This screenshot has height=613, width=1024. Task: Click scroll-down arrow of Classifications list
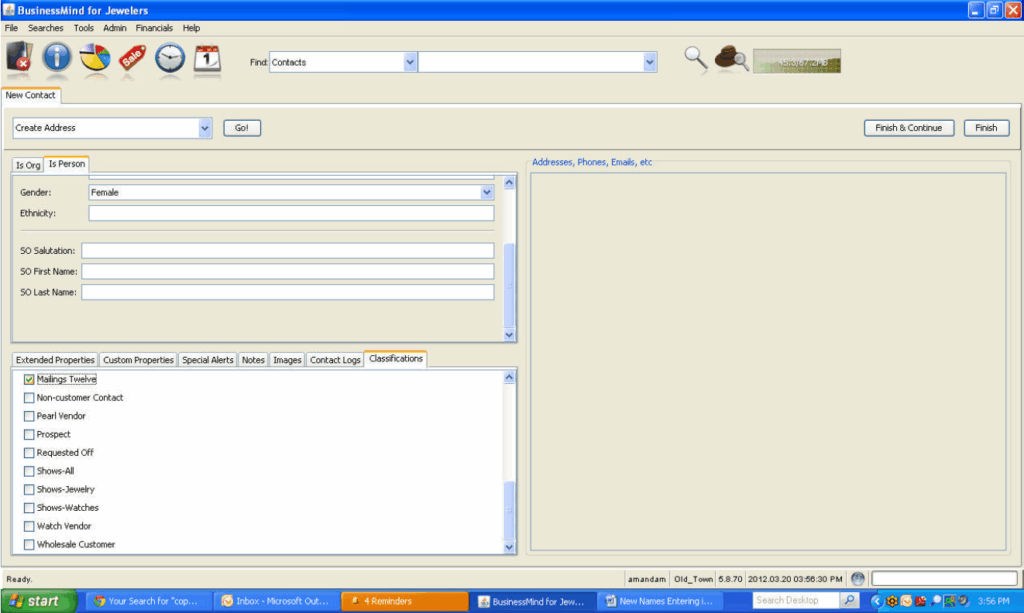click(x=509, y=548)
